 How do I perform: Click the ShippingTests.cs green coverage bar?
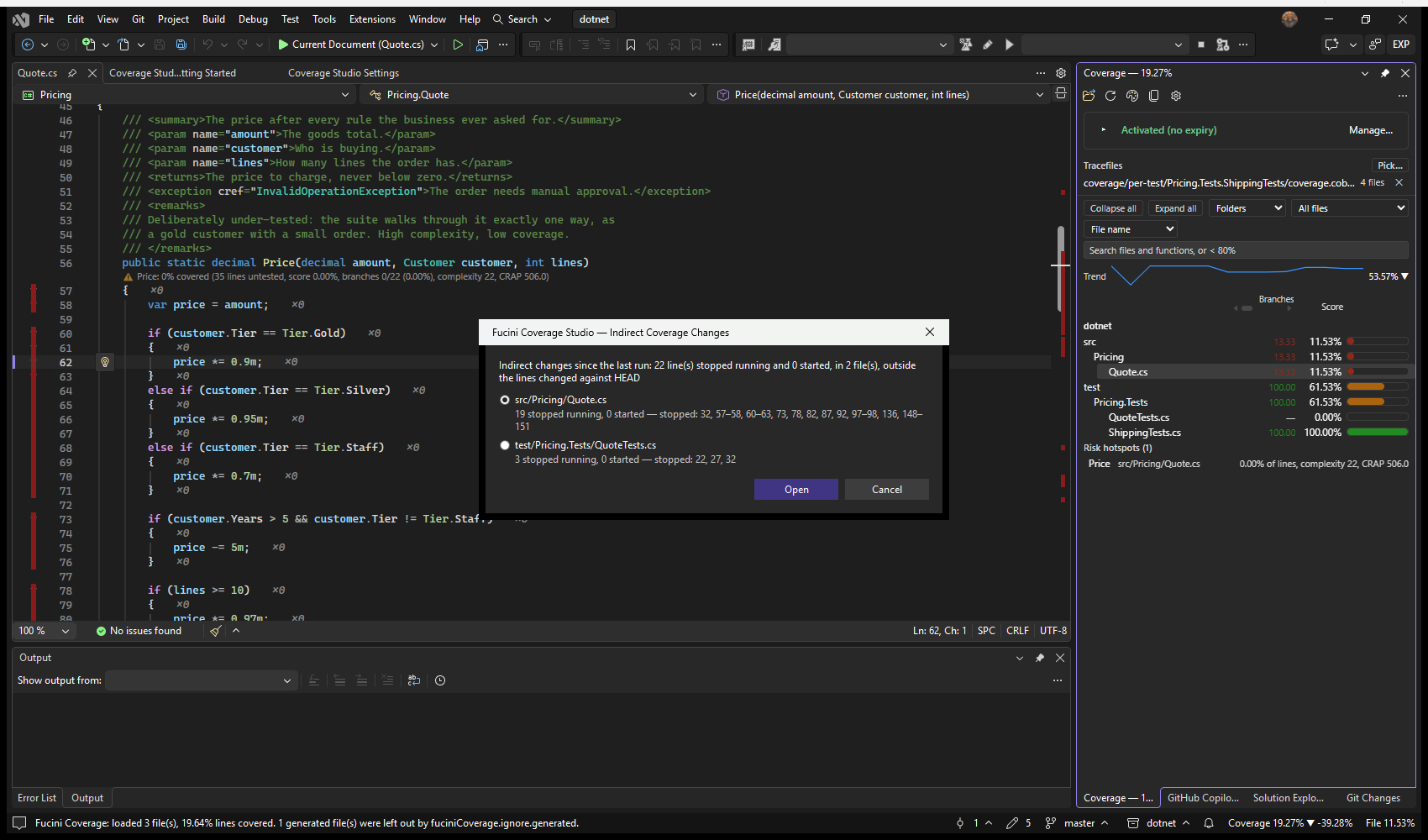pyautogui.click(x=1378, y=433)
